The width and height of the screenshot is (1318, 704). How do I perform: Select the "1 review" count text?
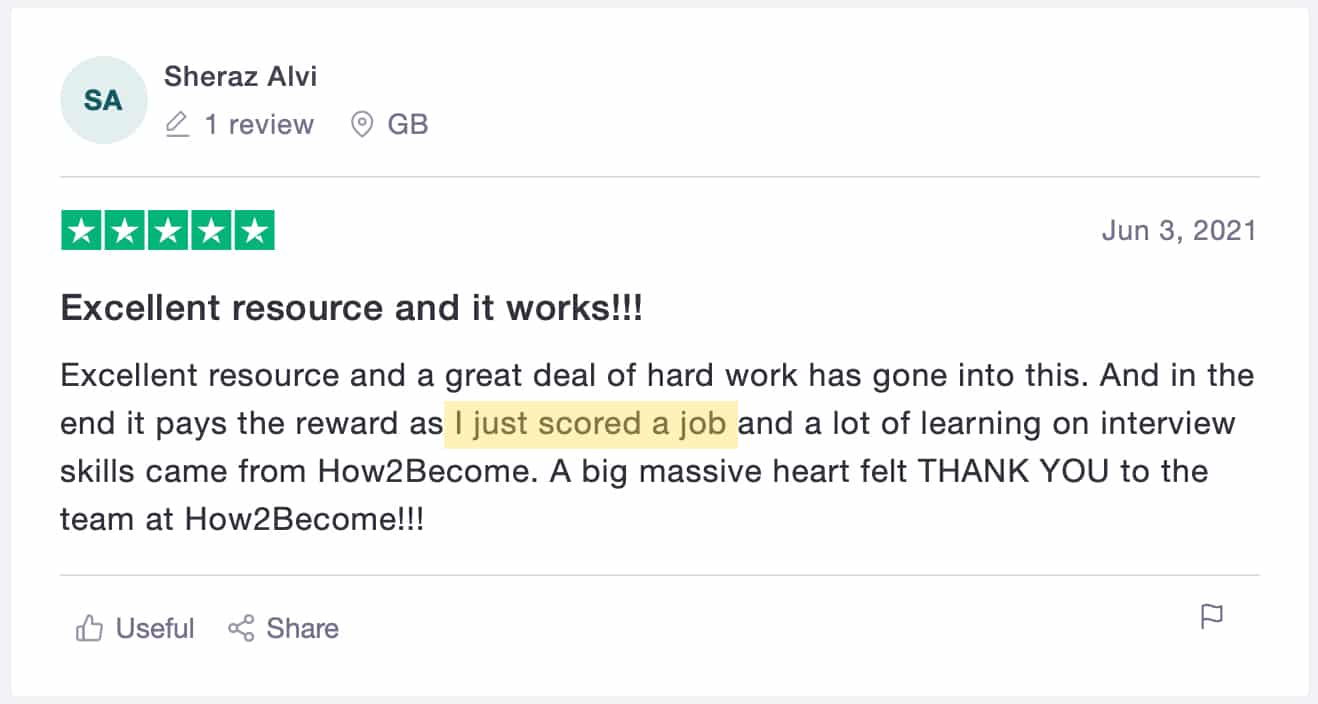259,125
